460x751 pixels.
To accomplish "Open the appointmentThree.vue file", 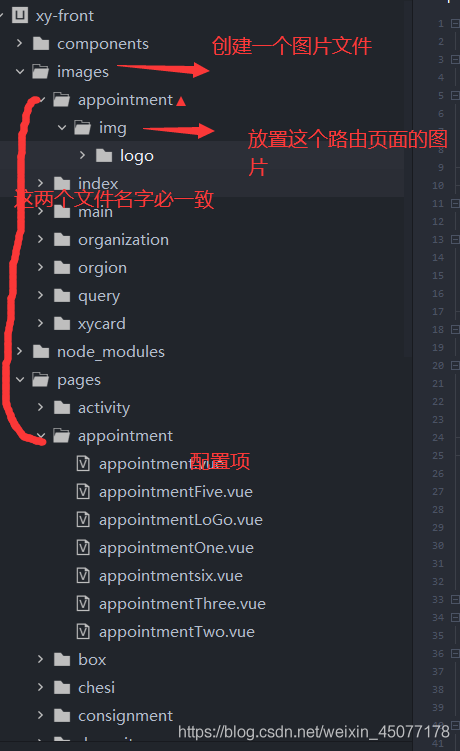I will click(x=182, y=604).
